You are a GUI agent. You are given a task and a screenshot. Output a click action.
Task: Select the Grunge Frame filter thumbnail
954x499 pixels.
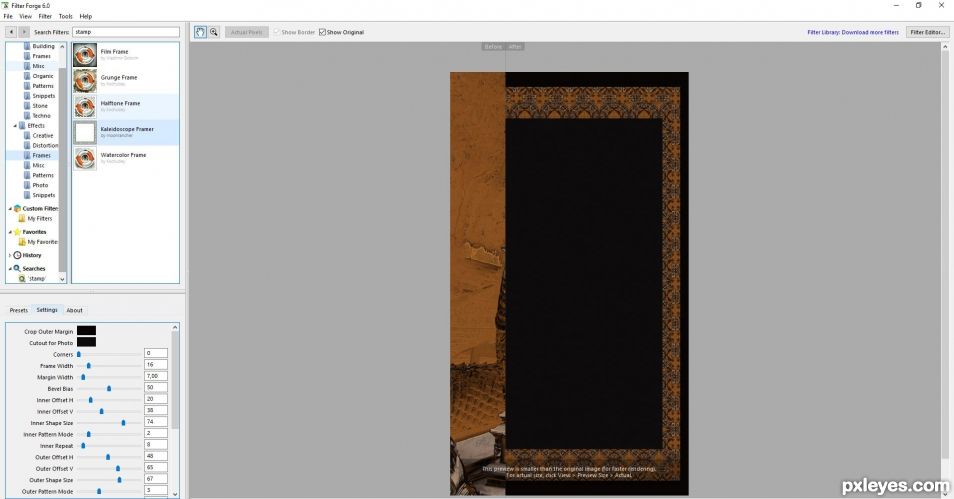click(85, 80)
